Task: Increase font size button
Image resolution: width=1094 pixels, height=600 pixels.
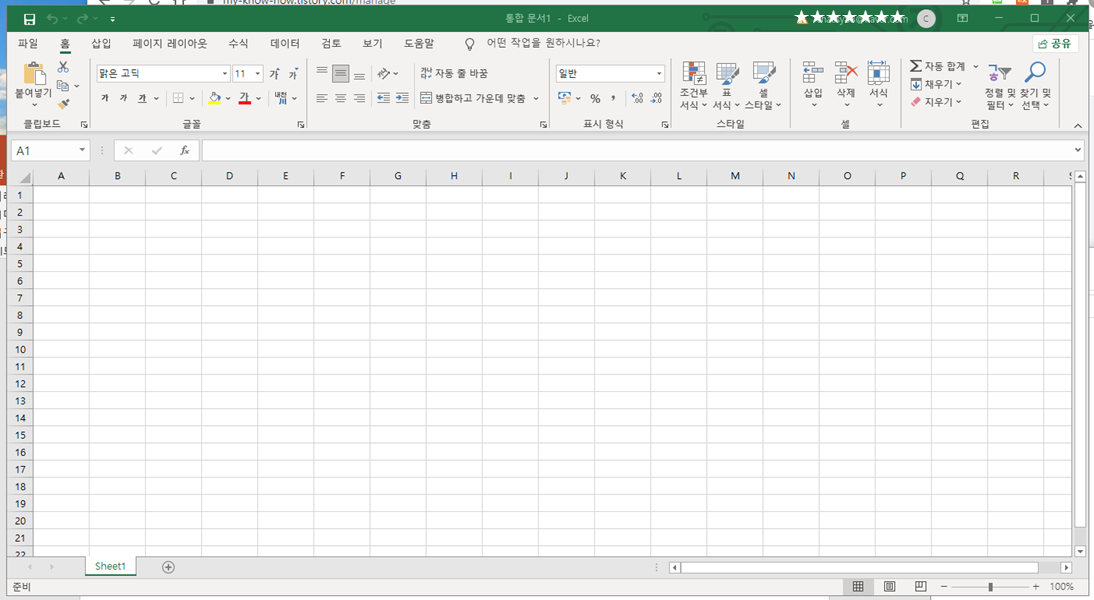Action: pyautogui.click(x=275, y=73)
